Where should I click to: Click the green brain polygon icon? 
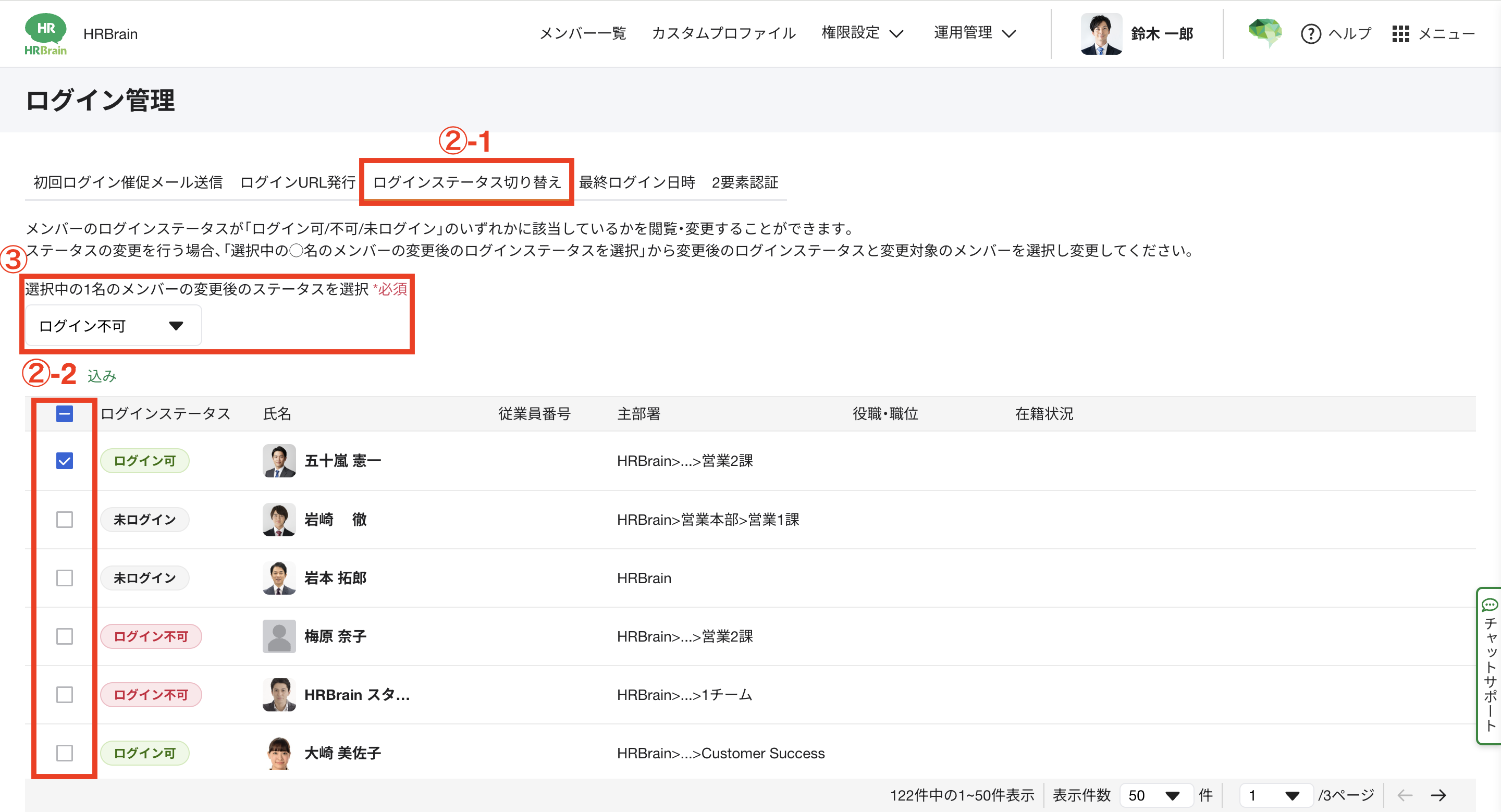pos(1265,32)
